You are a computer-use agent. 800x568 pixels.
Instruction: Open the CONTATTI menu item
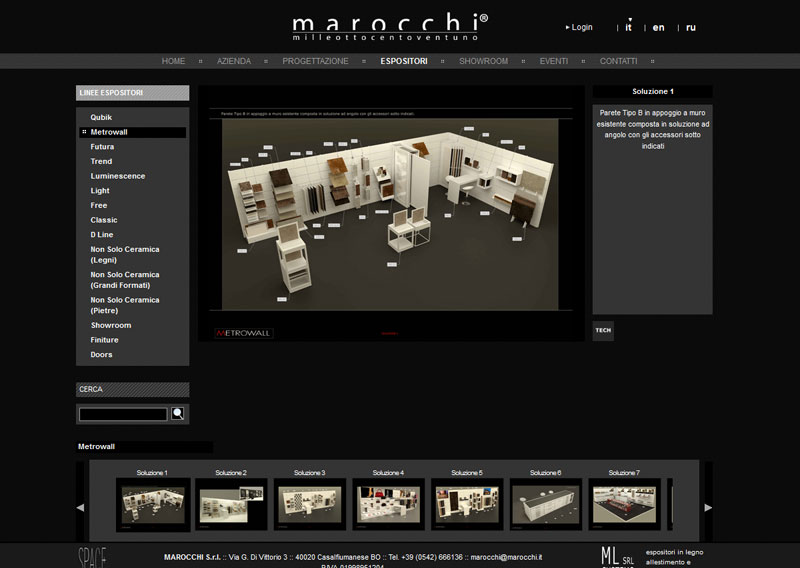point(618,61)
